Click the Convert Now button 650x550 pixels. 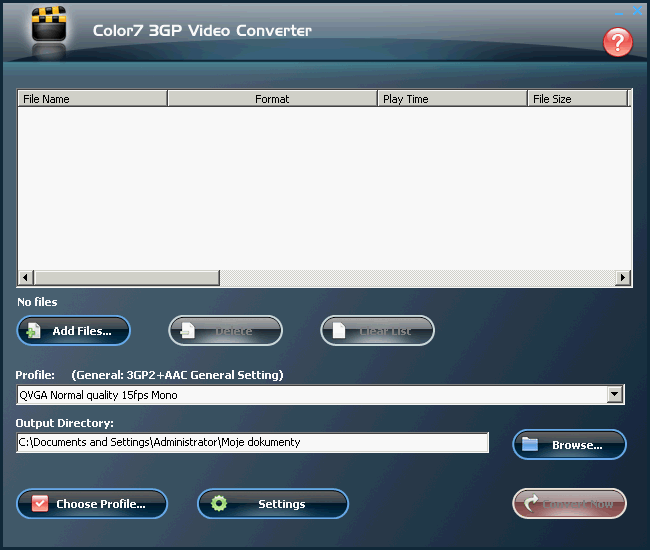tap(570, 504)
